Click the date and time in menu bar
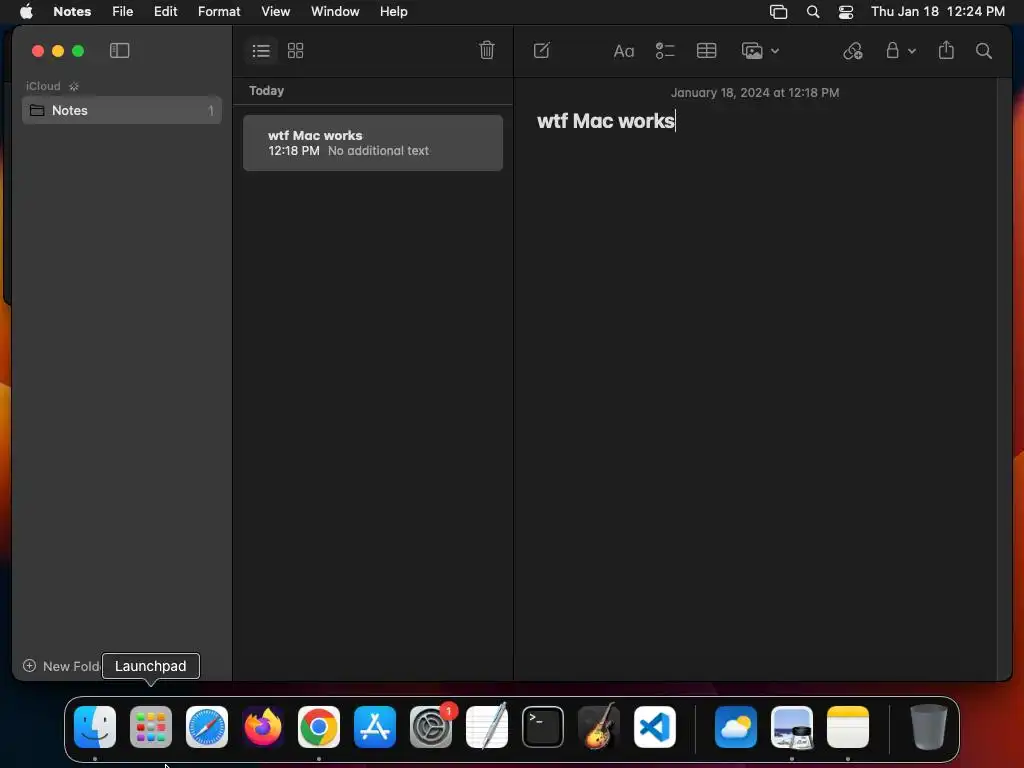This screenshot has width=1024, height=768. [938, 11]
